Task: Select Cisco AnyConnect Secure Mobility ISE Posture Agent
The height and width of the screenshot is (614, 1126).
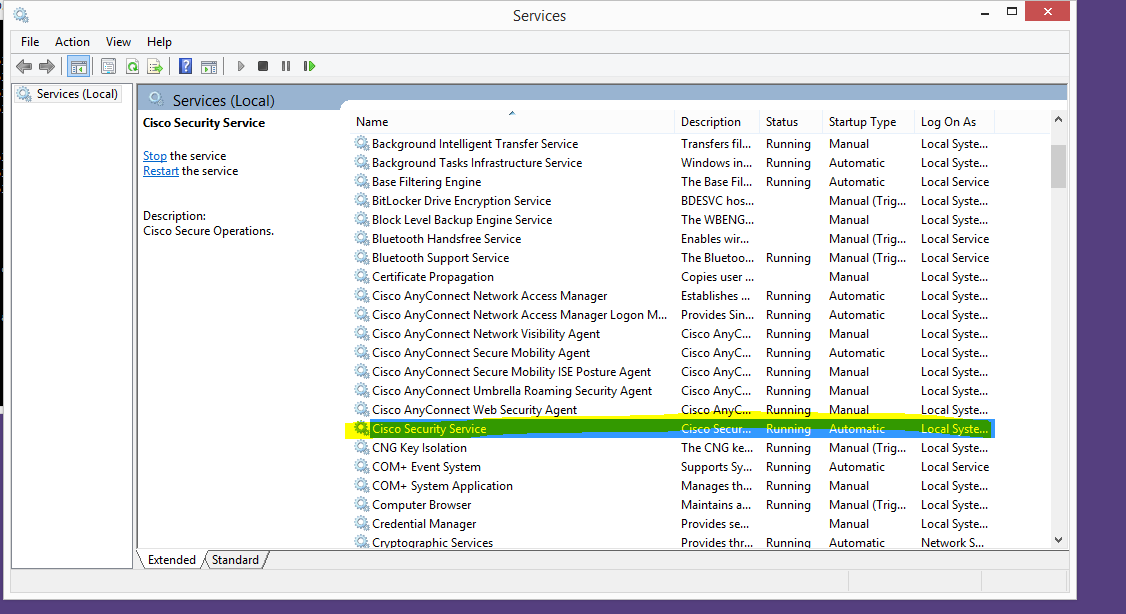Action: (673, 372)
